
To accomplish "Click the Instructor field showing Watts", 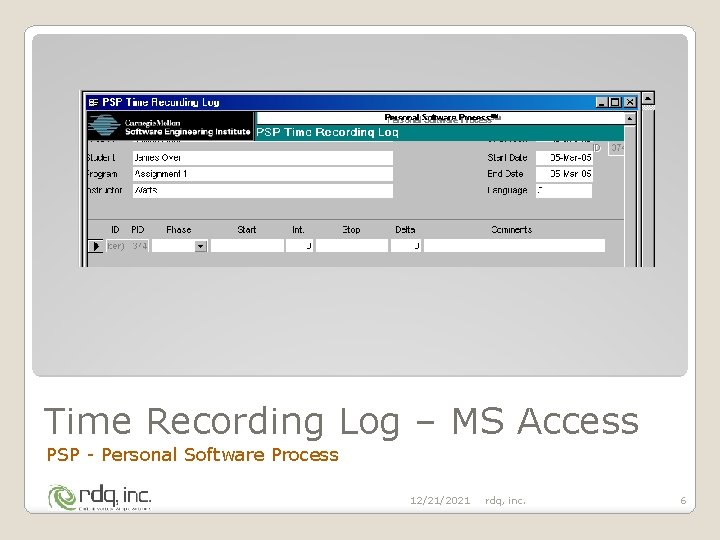I will (x=263, y=191).
